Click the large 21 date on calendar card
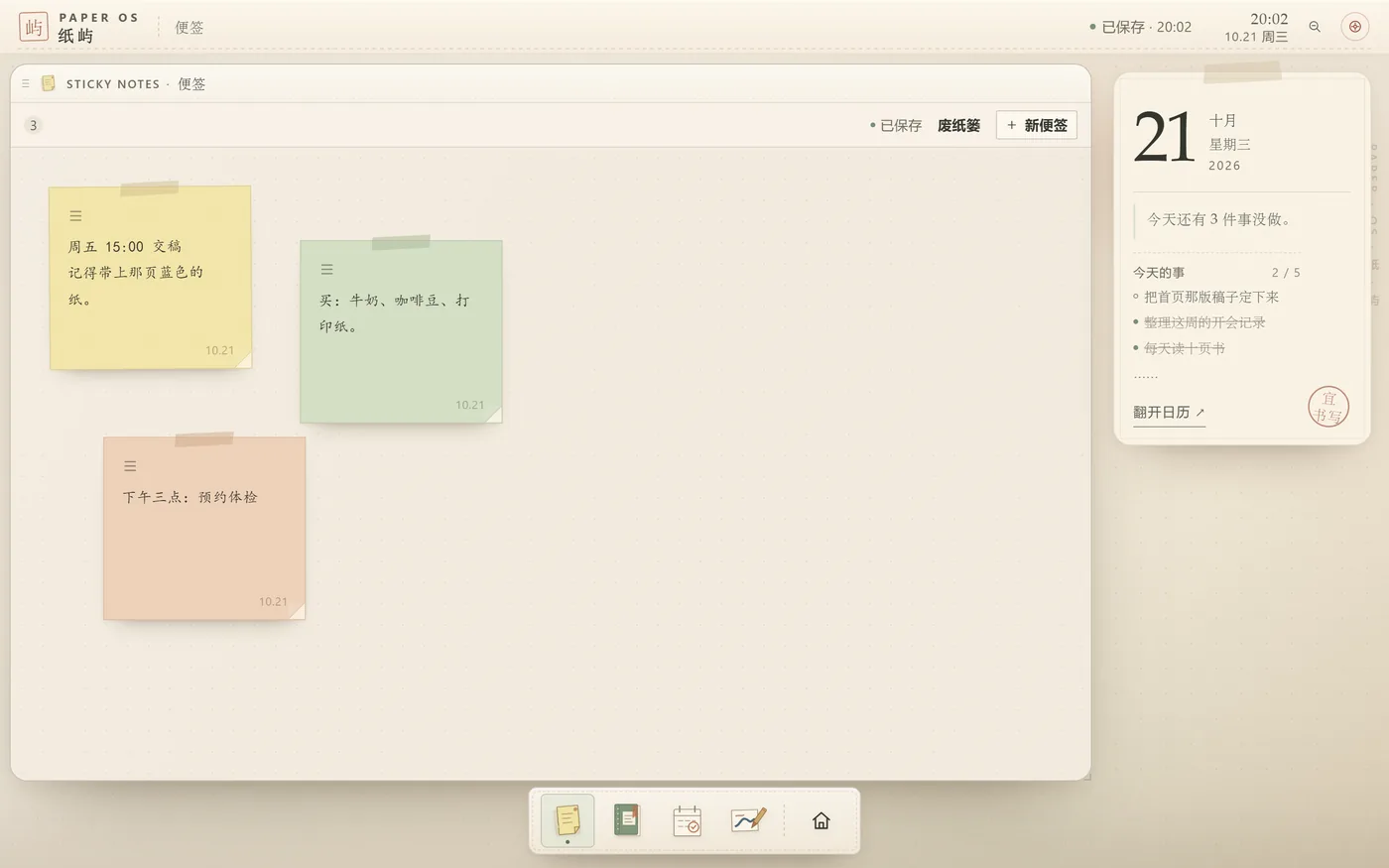This screenshot has width=1389, height=868. tap(1164, 138)
